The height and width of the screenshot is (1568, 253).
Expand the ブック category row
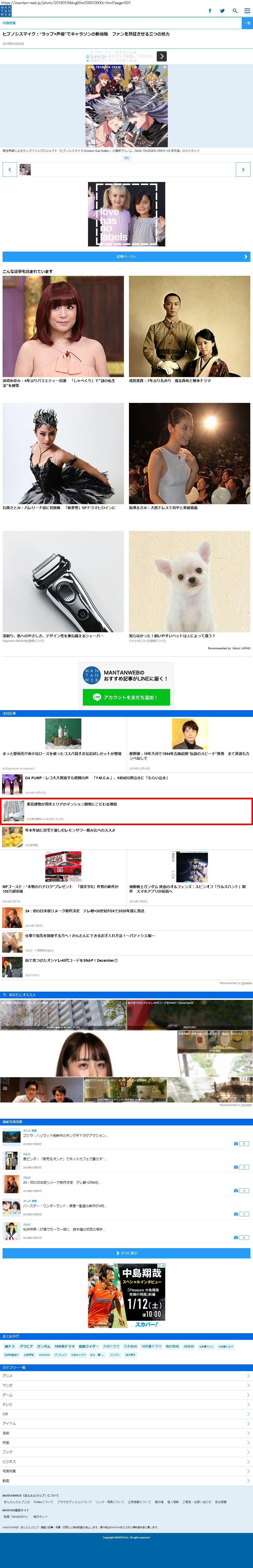click(x=127, y=1452)
